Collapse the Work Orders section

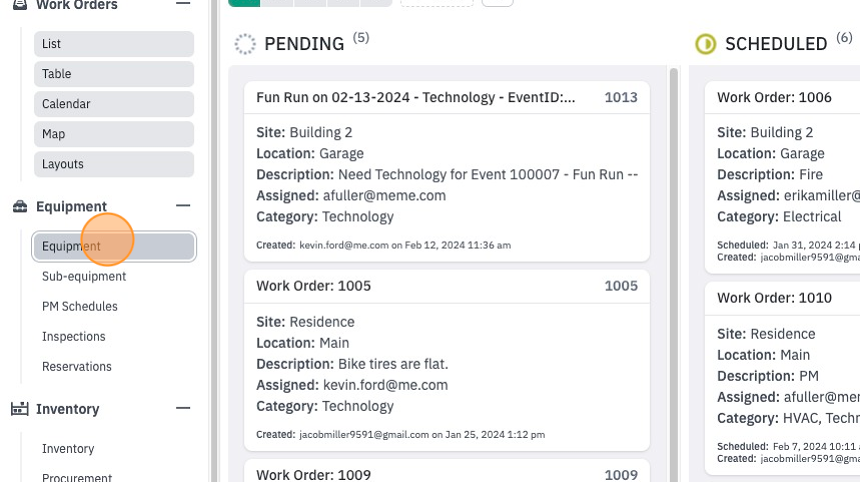pos(183,3)
